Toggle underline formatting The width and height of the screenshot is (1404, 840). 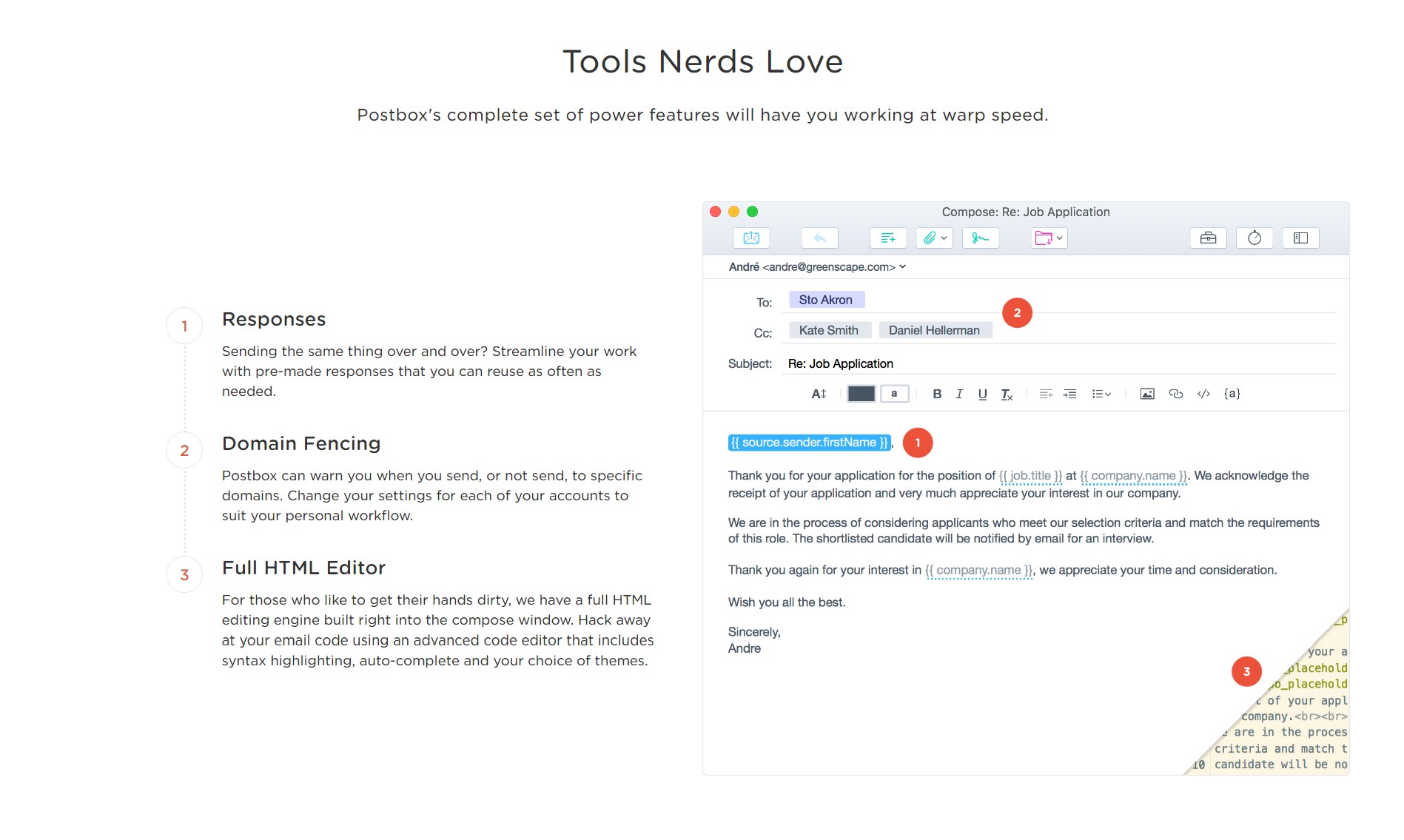pyautogui.click(x=982, y=394)
